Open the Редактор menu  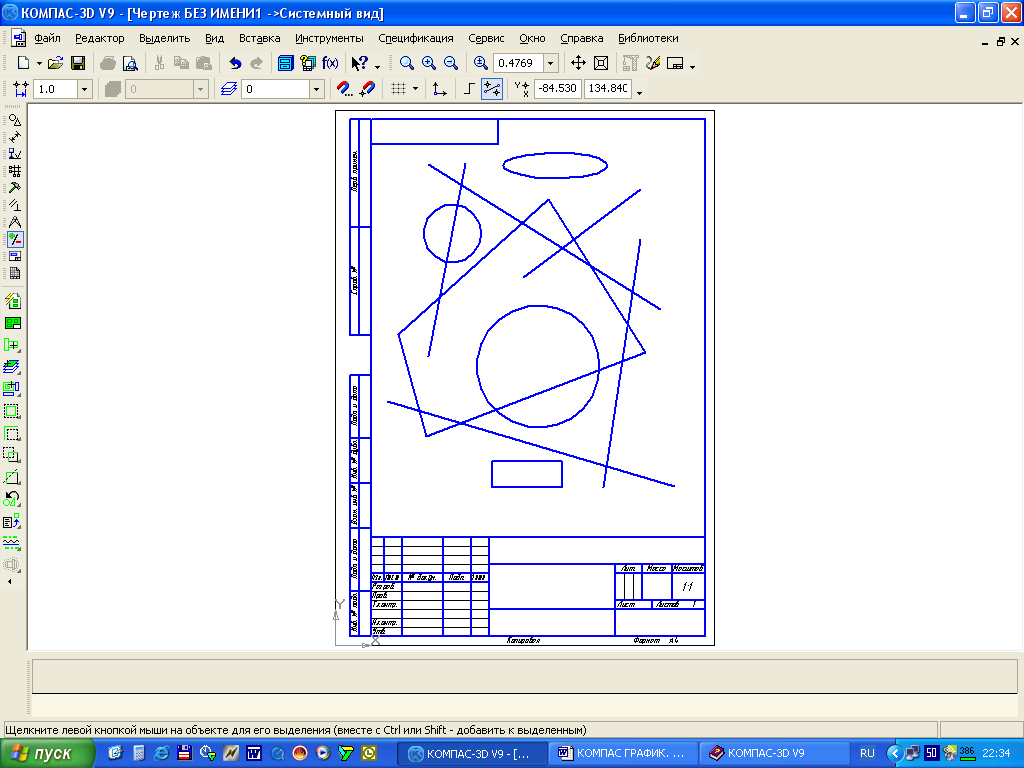tap(100, 39)
